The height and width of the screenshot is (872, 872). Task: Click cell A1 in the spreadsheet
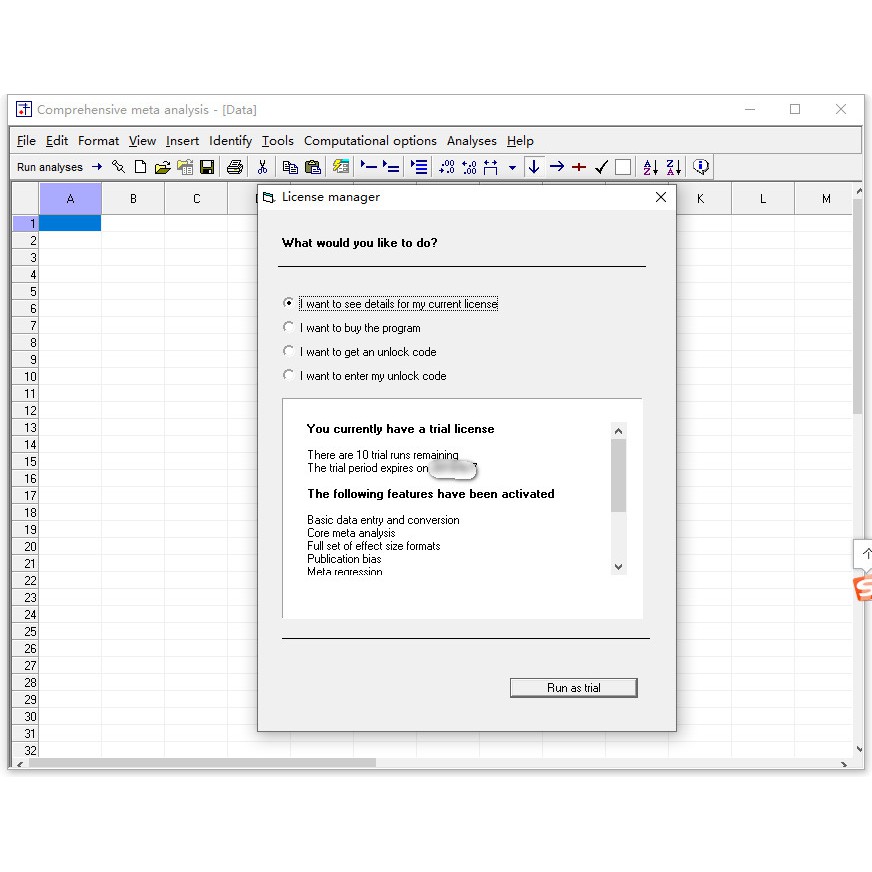point(70,223)
